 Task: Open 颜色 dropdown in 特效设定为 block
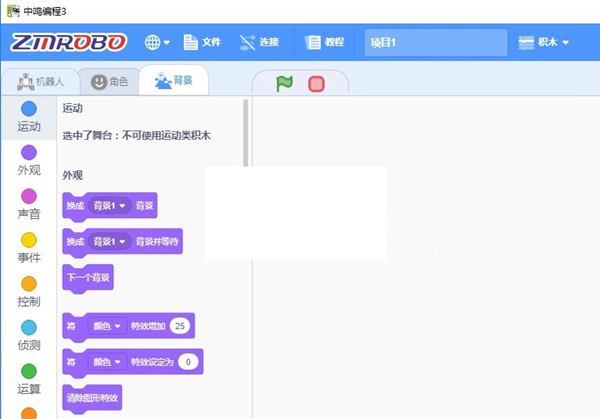coord(107,362)
